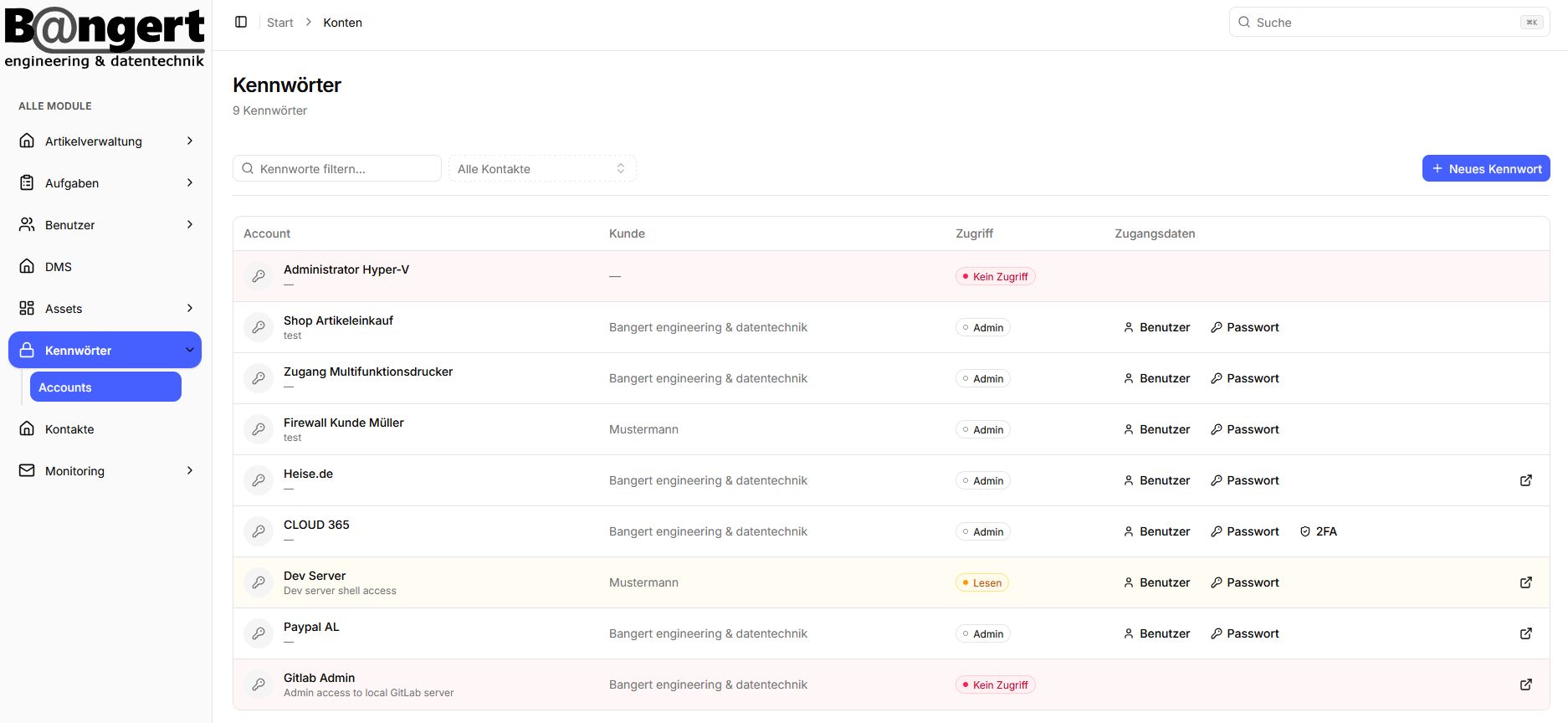Copy Passwort for Dev Server
Image resolution: width=1568 pixels, height=723 pixels.
pos(1245,582)
